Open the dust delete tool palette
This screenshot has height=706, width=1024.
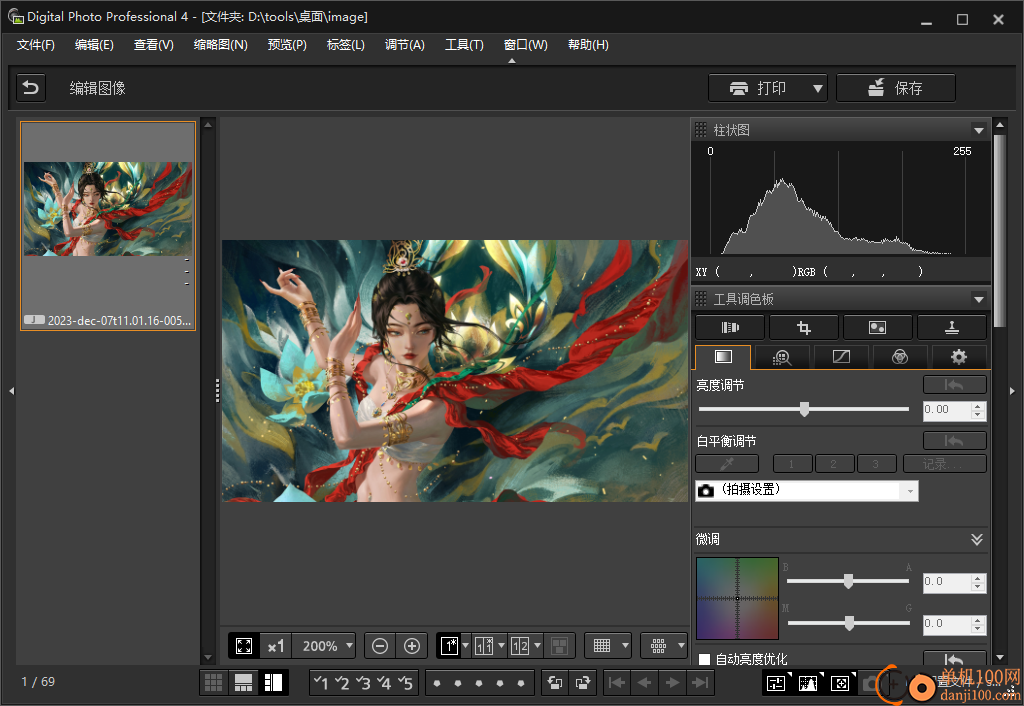tap(878, 327)
